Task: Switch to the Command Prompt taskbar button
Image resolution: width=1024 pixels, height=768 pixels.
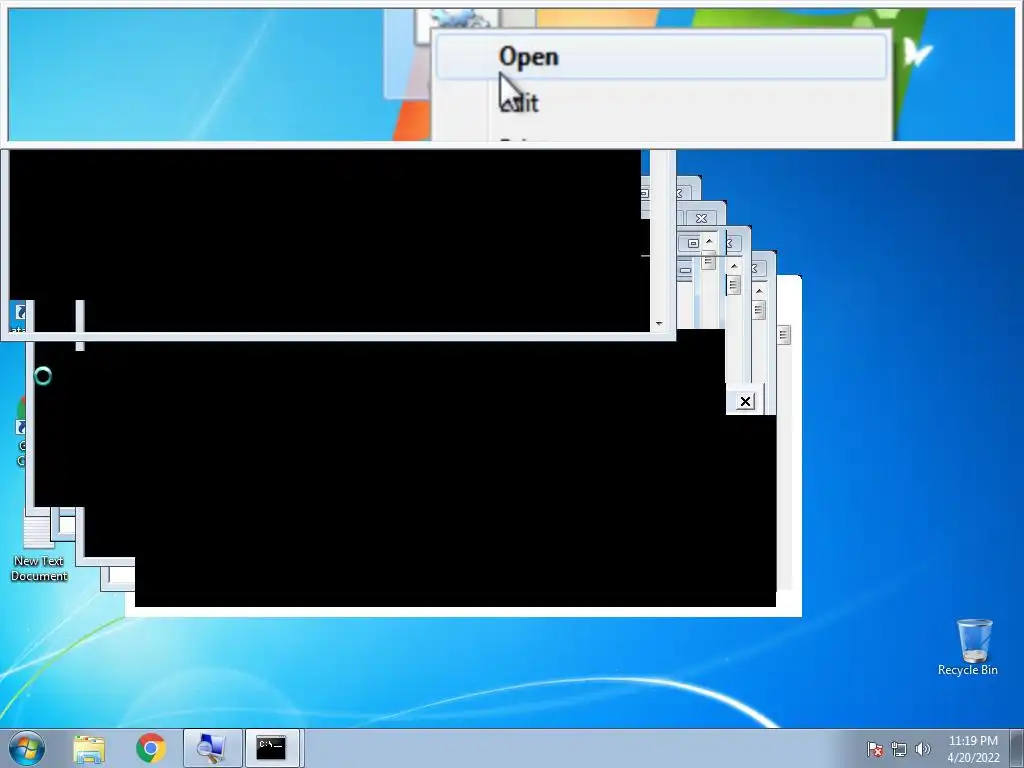Action: 272,748
